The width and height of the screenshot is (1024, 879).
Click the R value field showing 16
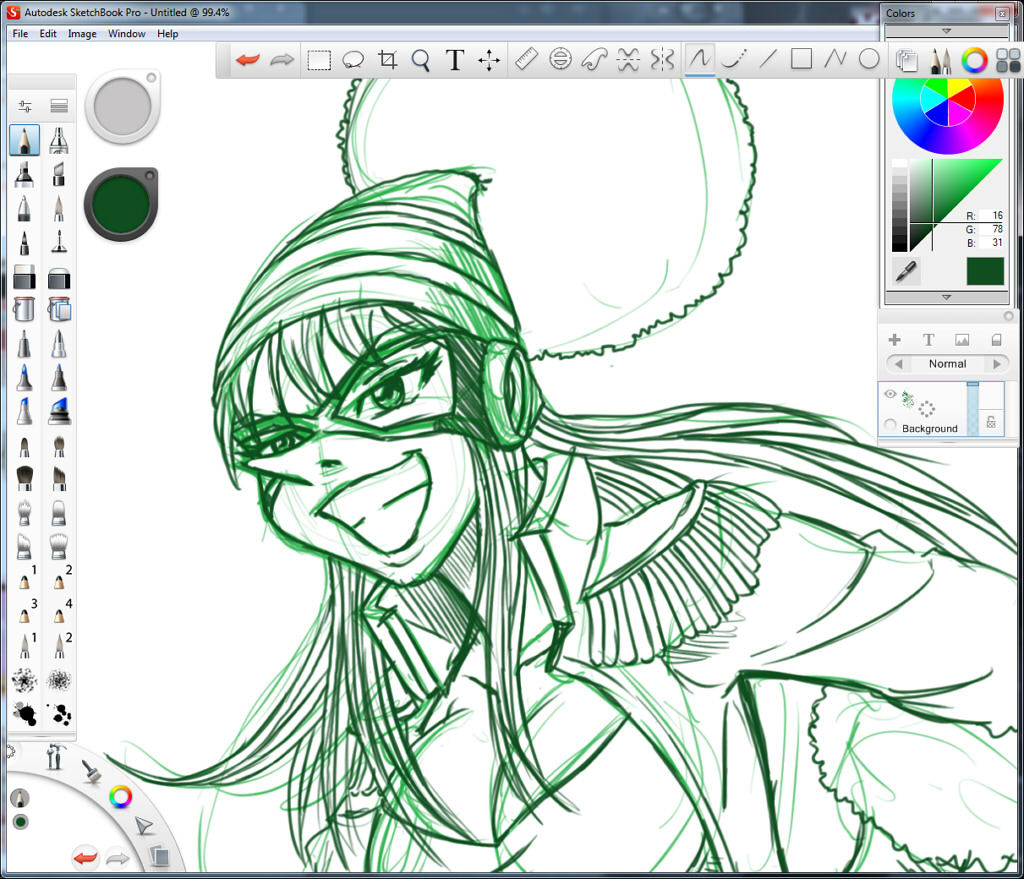click(991, 215)
